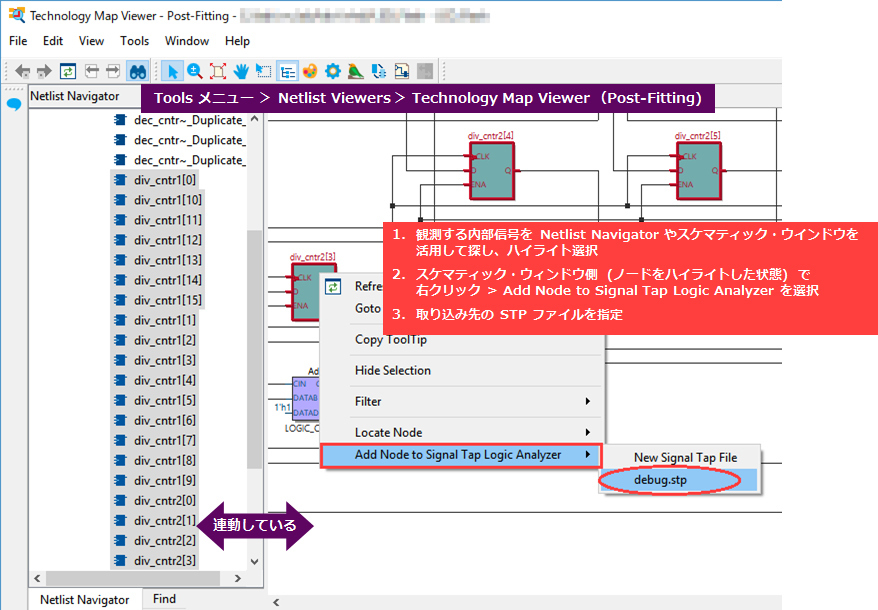Toggle the area selection tool

click(x=264, y=71)
